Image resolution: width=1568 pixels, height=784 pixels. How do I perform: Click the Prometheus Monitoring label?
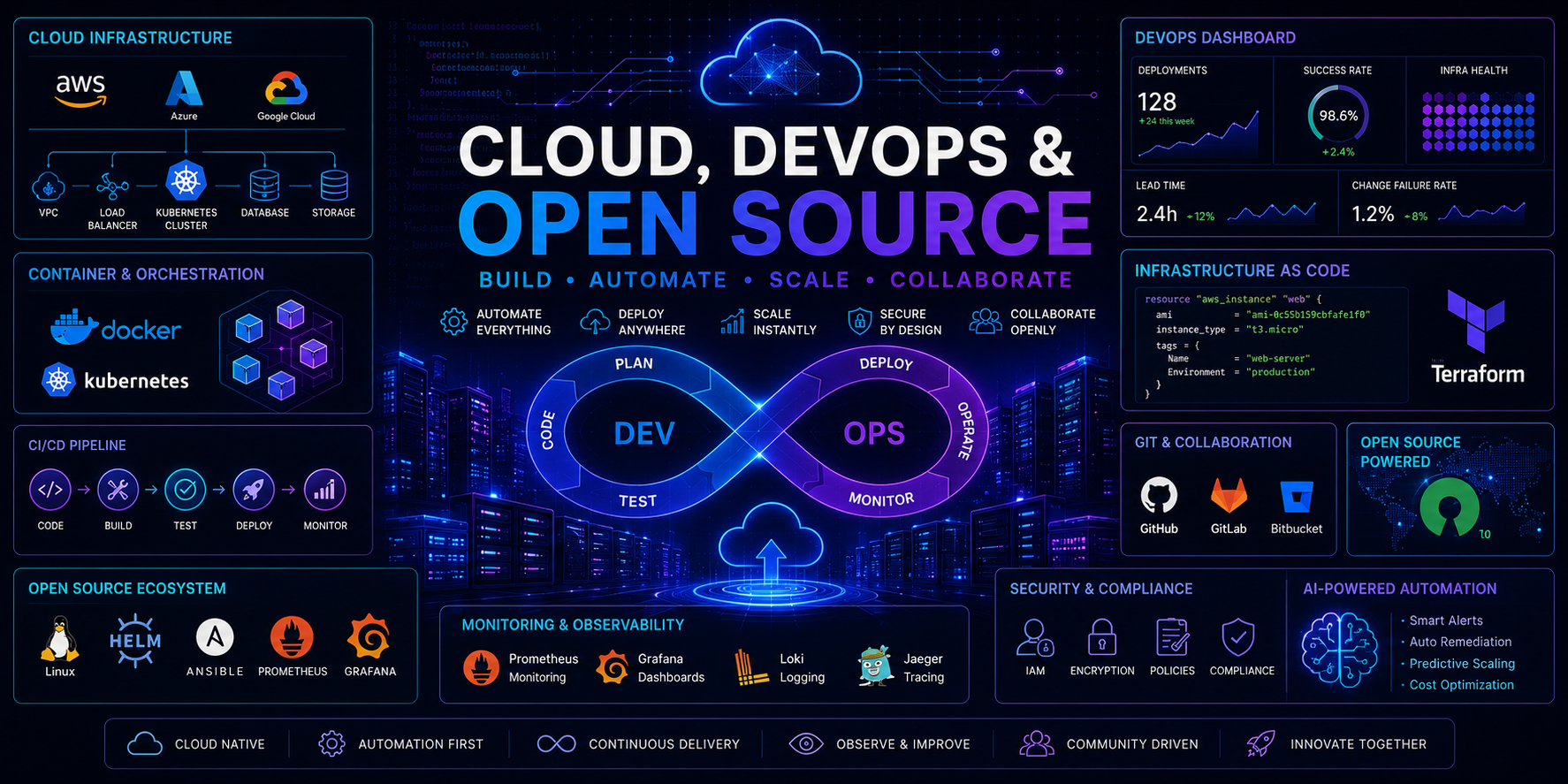(x=544, y=668)
